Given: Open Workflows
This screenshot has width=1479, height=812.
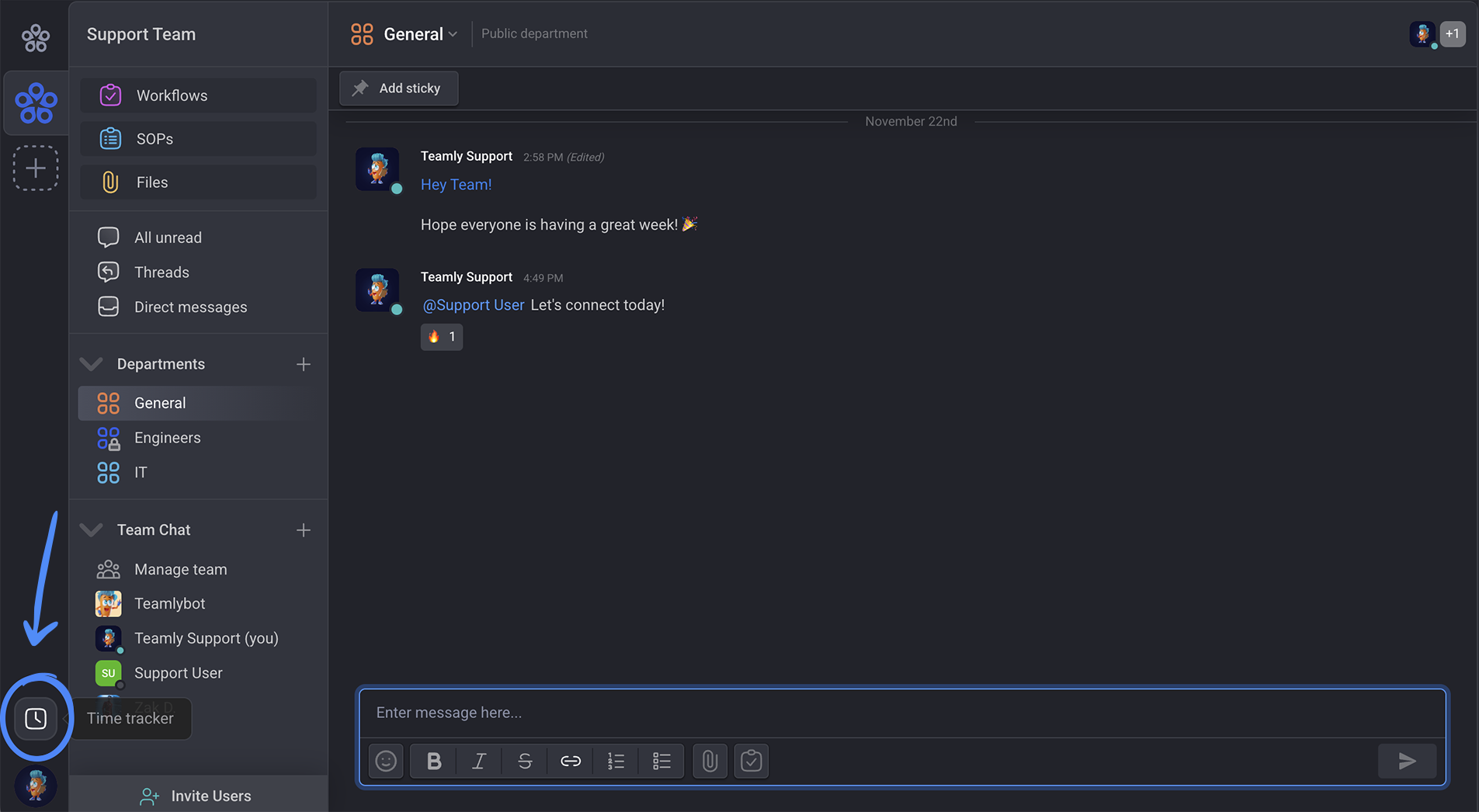Looking at the screenshot, I should point(198,95).
